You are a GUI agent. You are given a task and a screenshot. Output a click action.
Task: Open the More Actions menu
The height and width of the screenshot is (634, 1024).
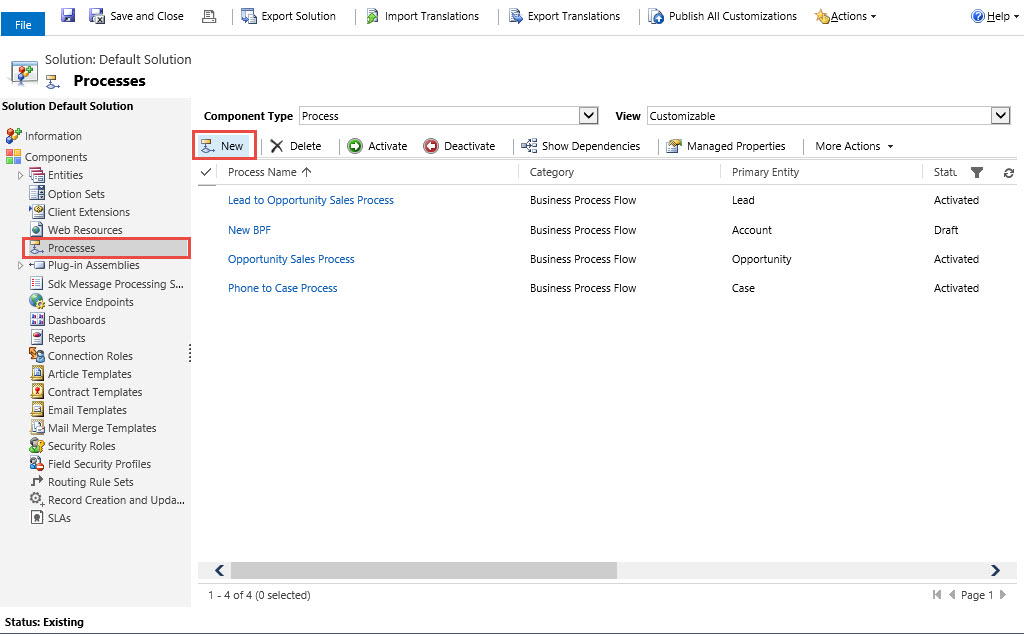point(854,146)
